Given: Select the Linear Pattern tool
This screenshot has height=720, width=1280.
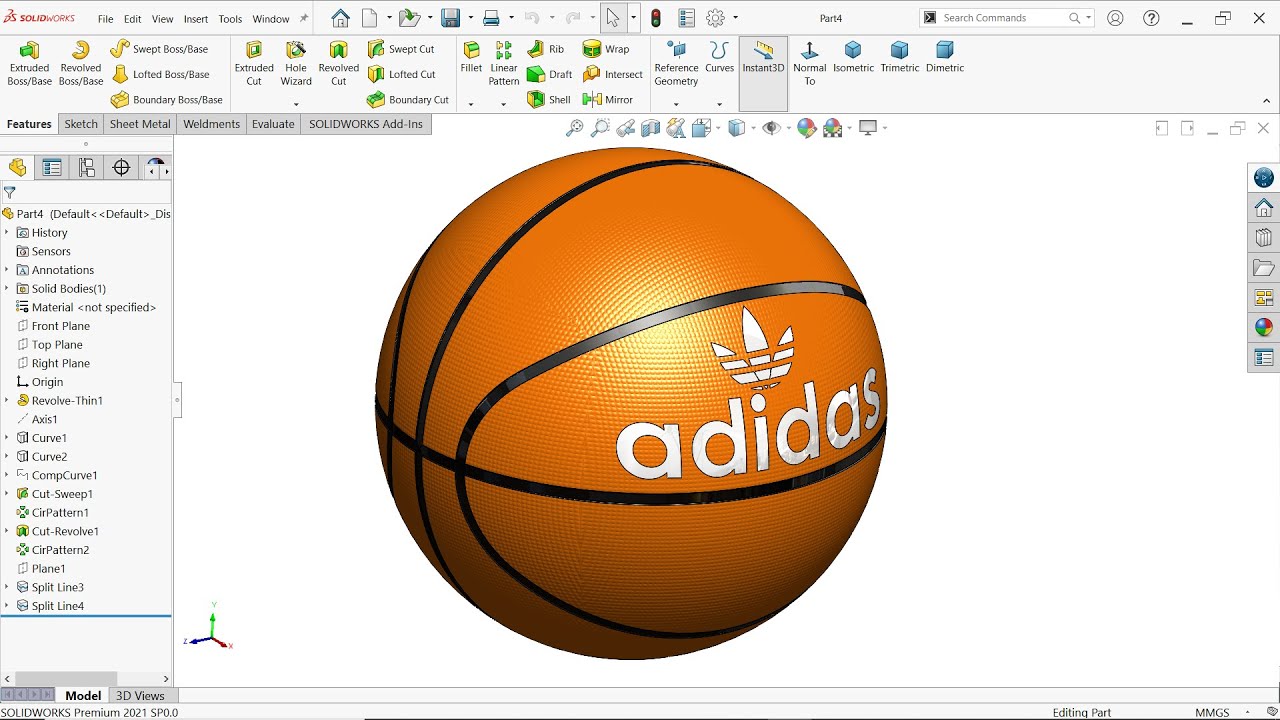Looking at the screenshot, I should (504, 63).
